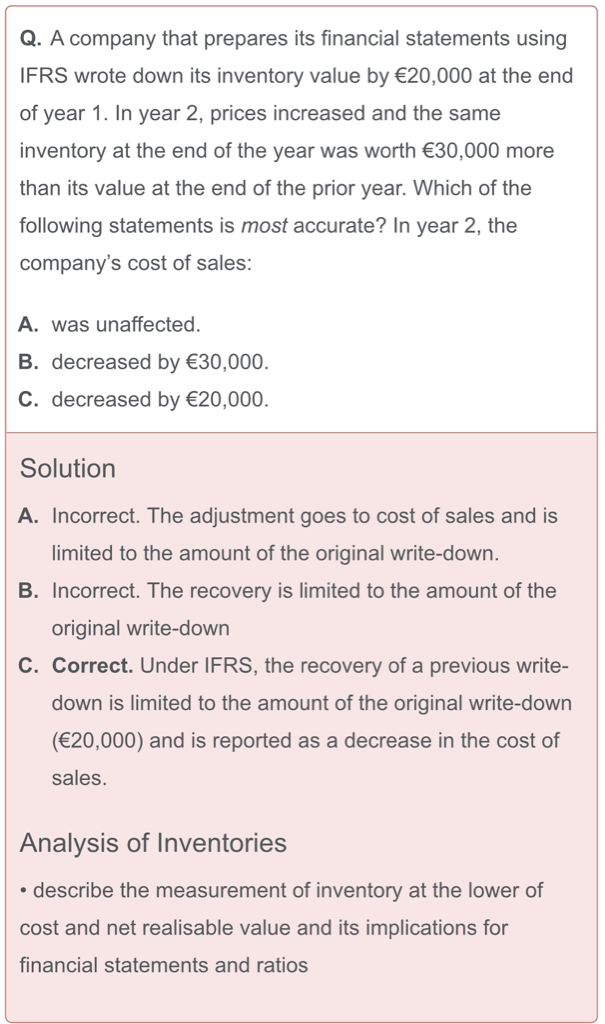Click the question's last line 'company's cost of sales:'
This screenshot has width=605, height=1024.
136,264
